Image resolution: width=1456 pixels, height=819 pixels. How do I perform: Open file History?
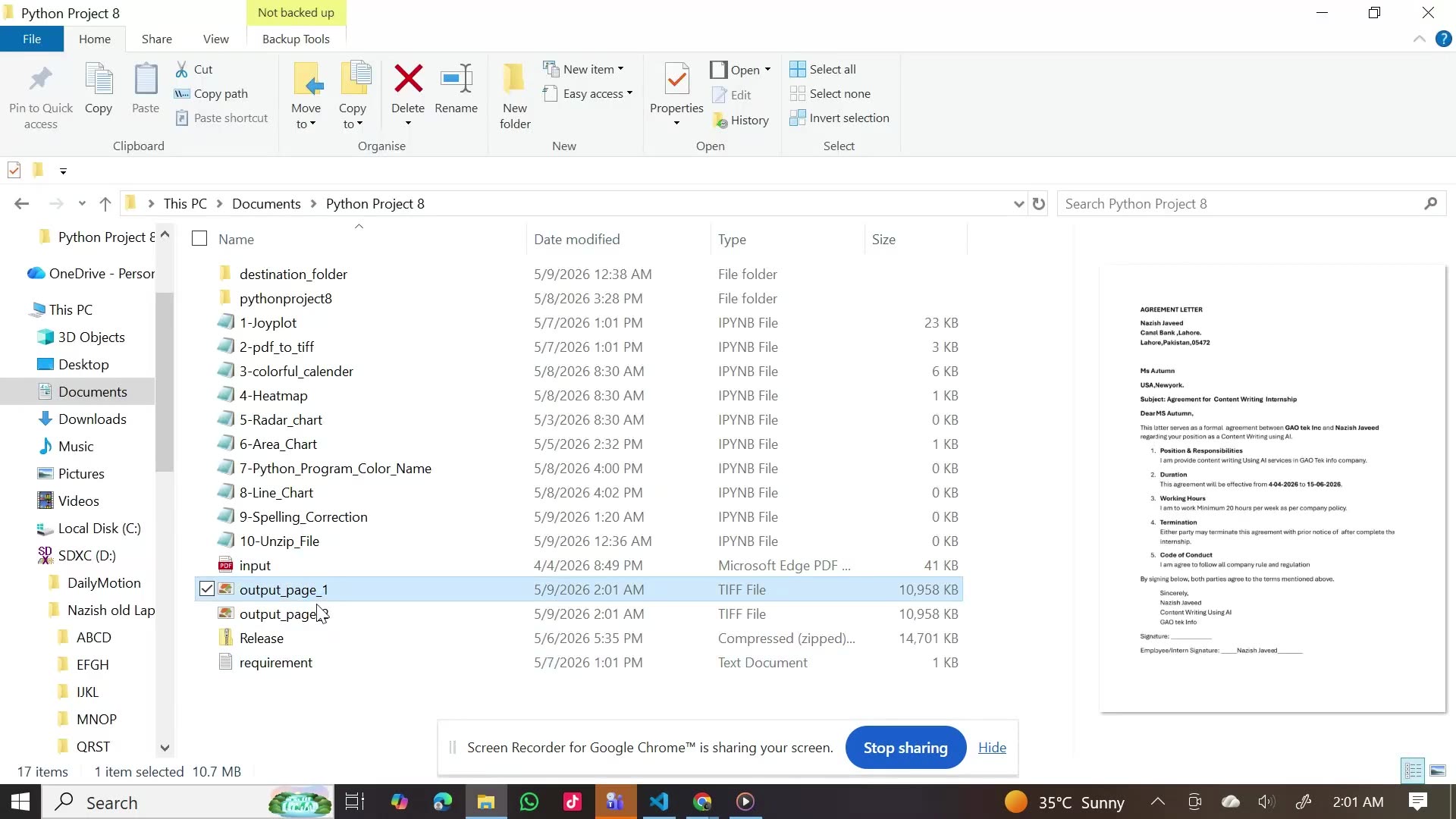741,120
